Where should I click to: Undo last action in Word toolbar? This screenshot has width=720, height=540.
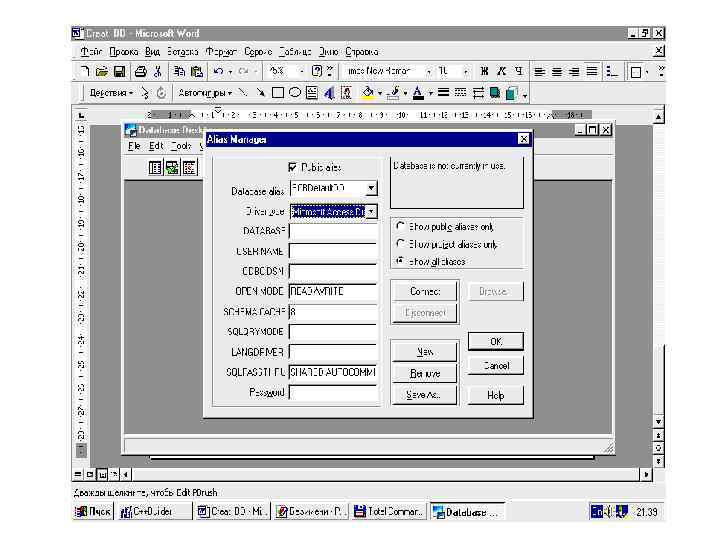(x=218, y=71)
